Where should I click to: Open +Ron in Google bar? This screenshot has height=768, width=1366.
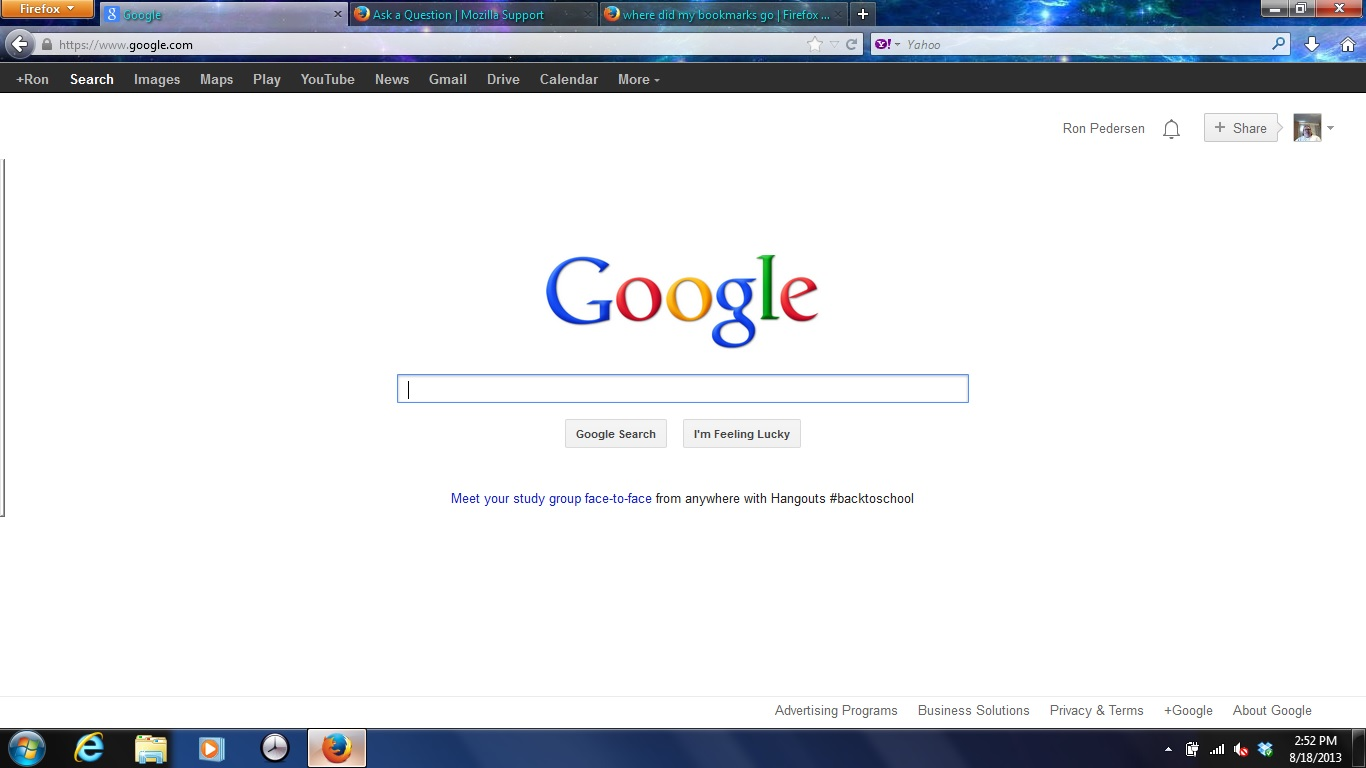pyautogui.click(x=32, y=79)
